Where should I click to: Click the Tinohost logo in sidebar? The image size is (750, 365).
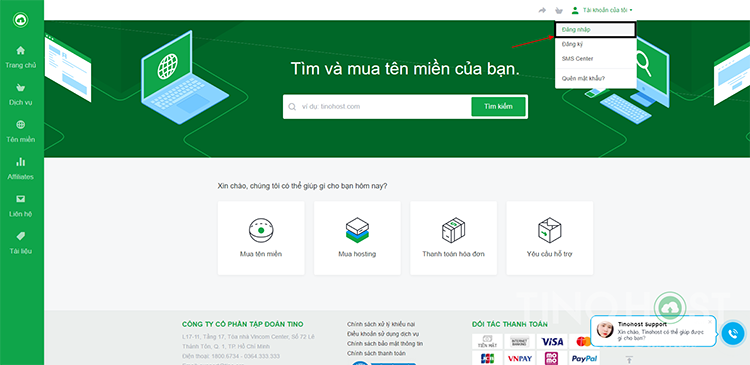[x=21, y=20]
